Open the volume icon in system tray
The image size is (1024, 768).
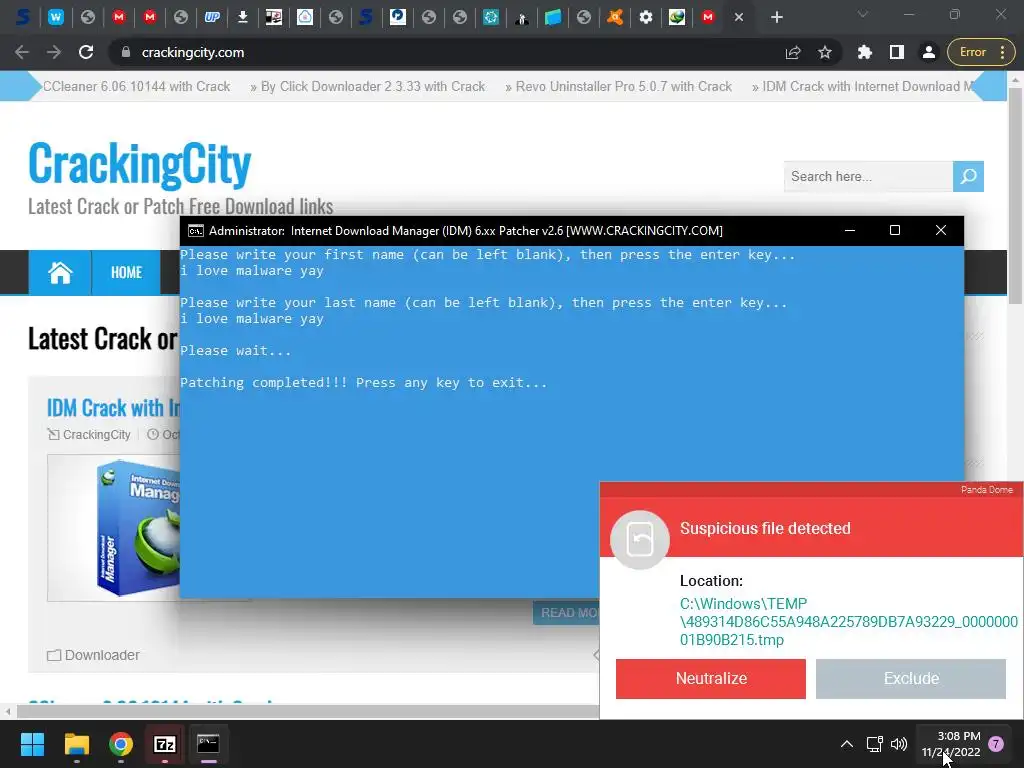click(899, 744)
